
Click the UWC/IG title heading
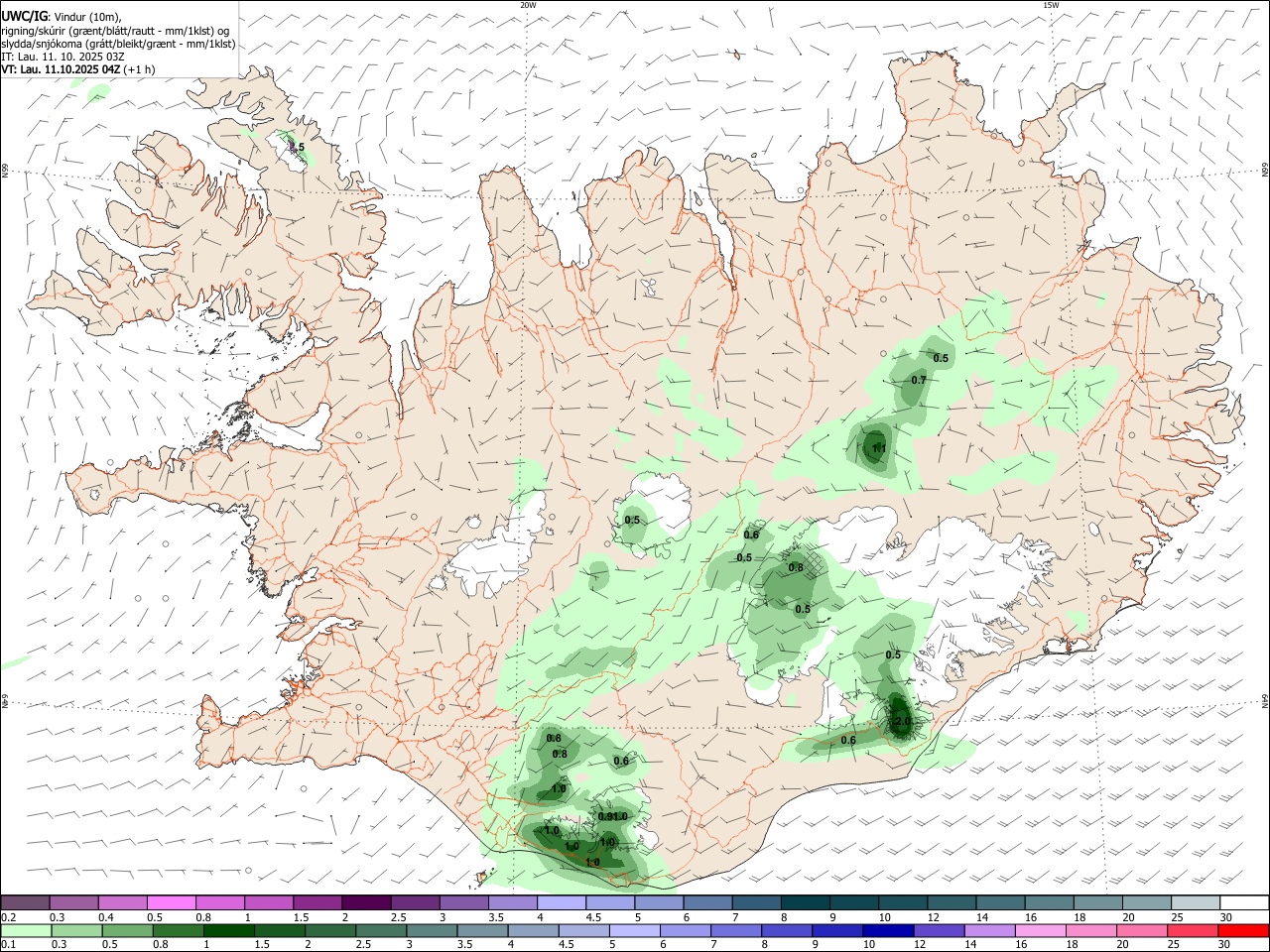coord(24,17)
